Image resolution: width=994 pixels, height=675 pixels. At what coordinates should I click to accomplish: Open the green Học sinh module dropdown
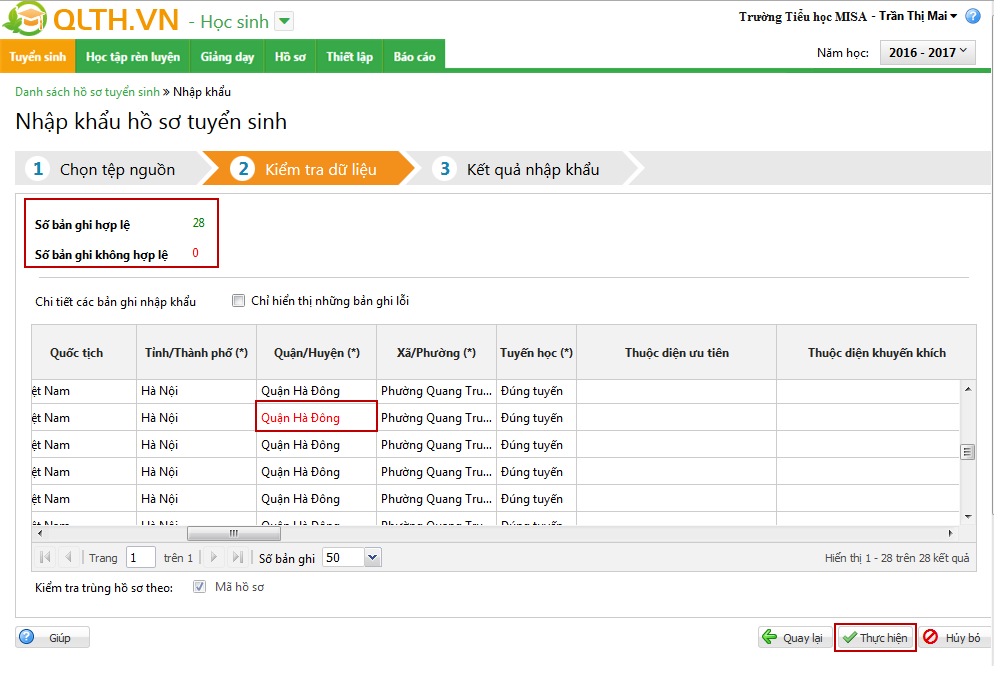click(285, 22)
